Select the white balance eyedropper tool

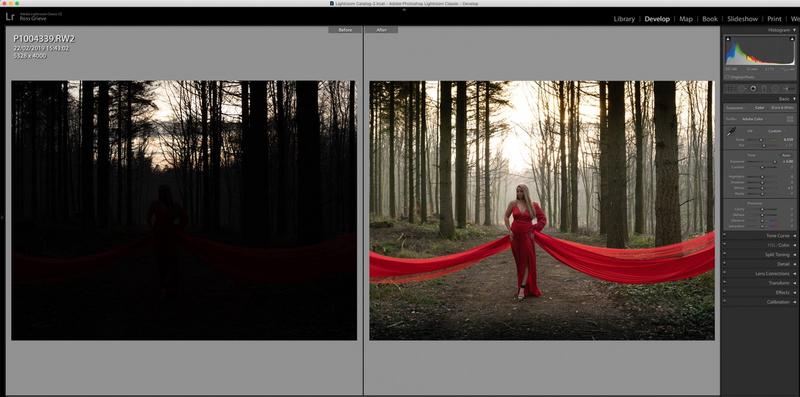(x=732, y=132)
